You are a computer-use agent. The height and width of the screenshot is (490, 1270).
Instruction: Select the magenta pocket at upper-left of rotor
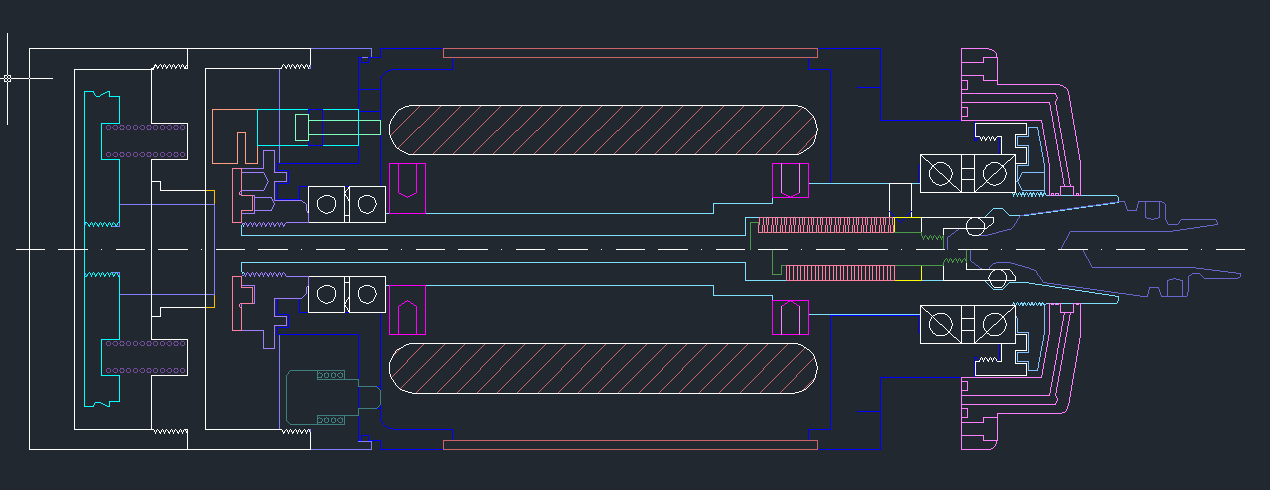pos(406,180)
